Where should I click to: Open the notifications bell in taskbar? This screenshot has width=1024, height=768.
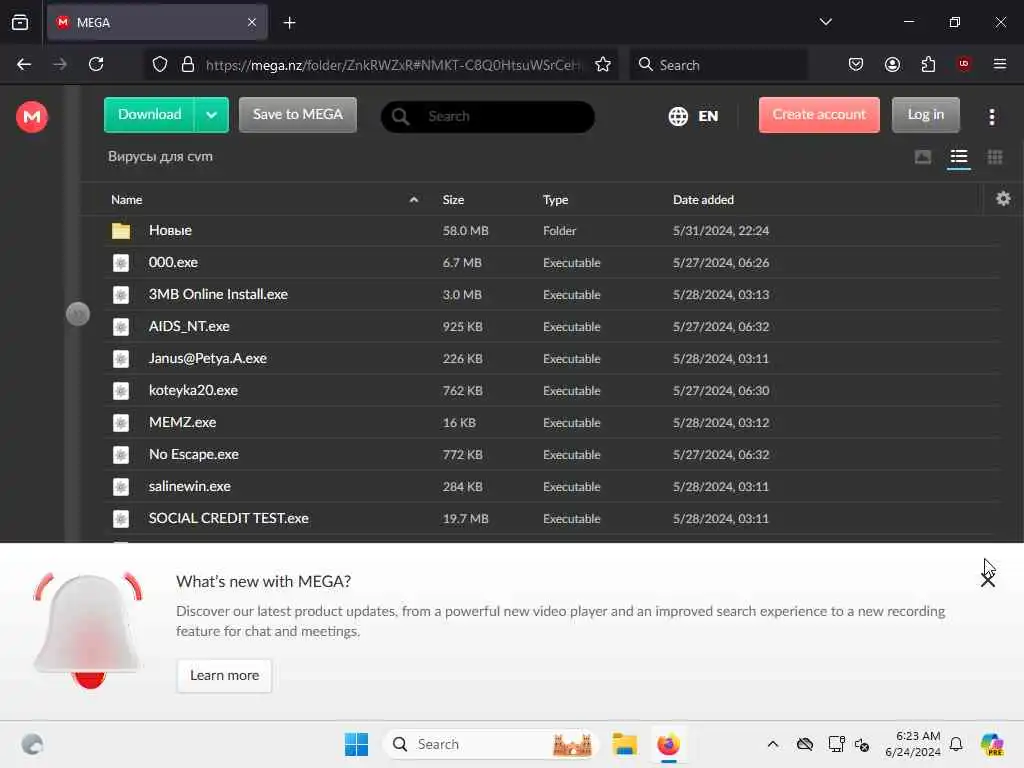956,744
